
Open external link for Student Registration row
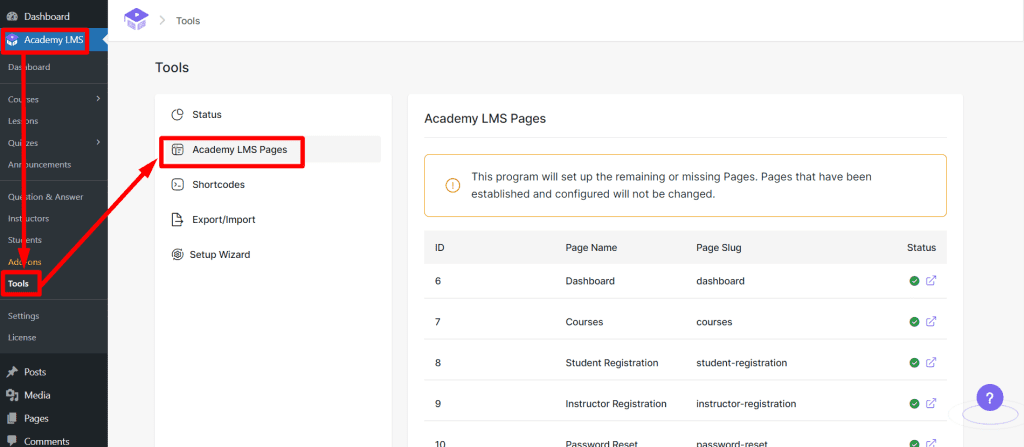(931, 363)
